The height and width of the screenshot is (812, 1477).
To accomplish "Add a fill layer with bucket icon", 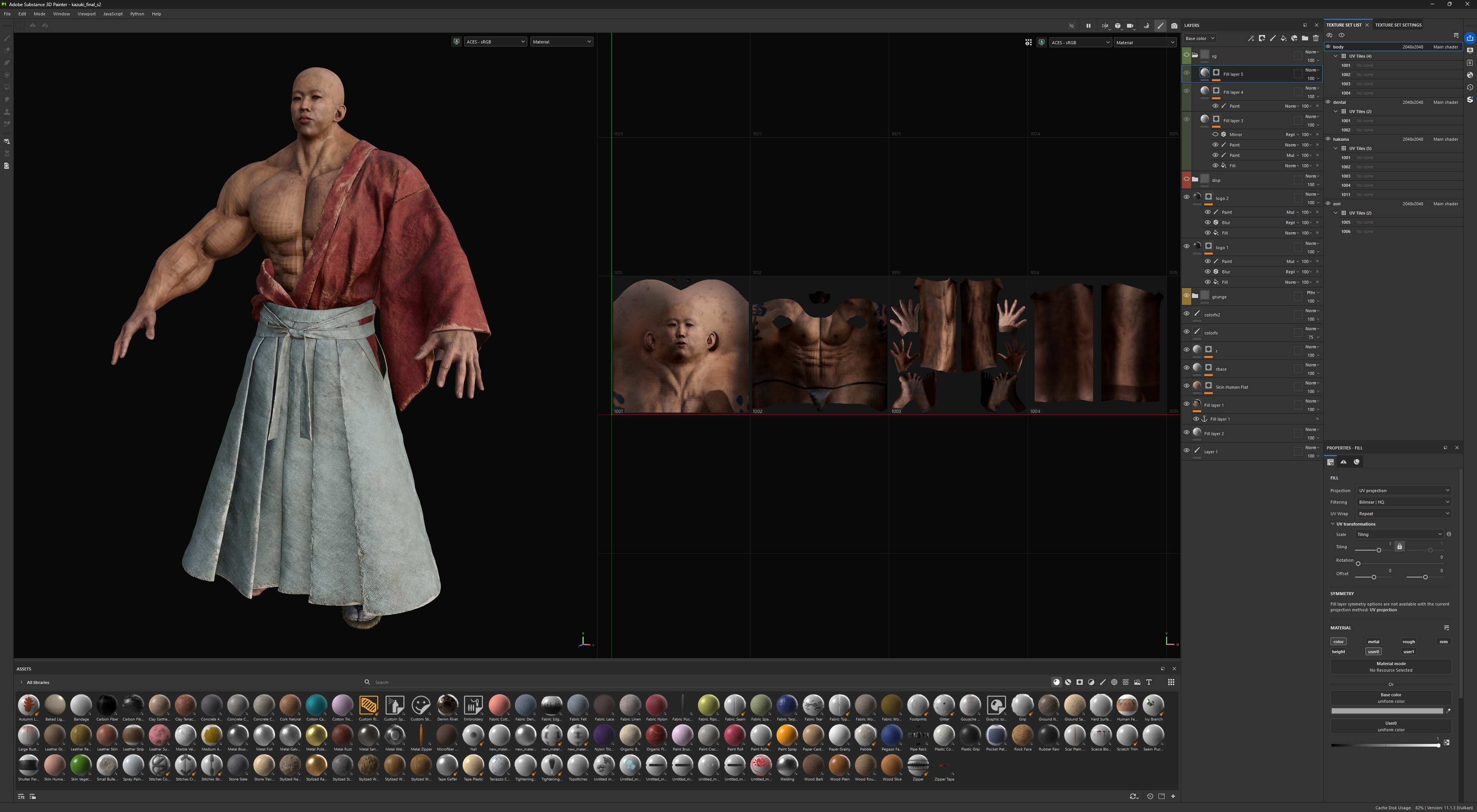I will 1283,38.
